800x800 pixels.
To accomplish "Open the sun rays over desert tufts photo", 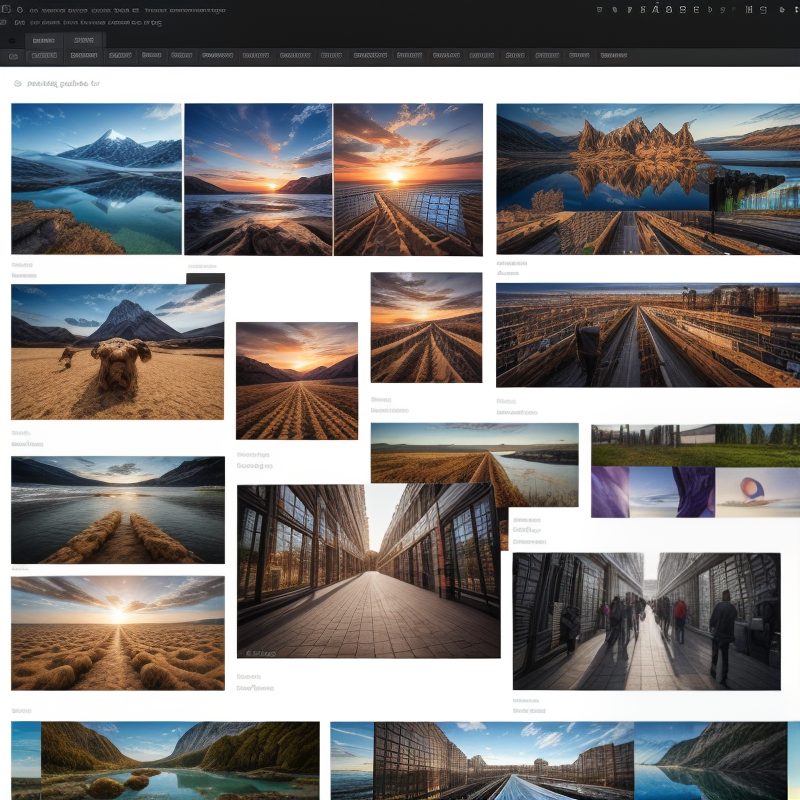I will 117,632.
